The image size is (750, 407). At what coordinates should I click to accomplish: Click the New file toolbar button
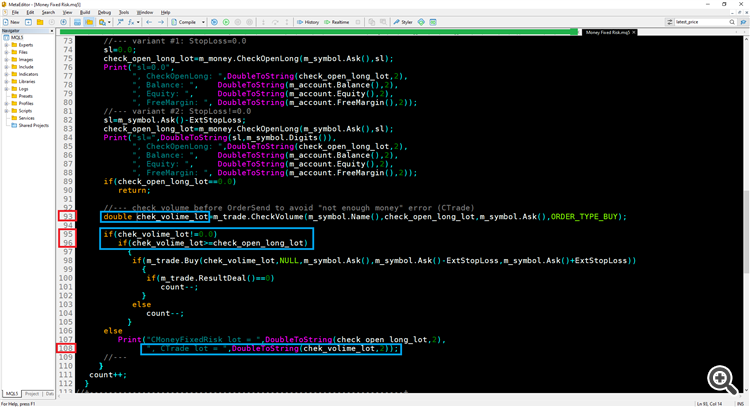pos(12,21)
